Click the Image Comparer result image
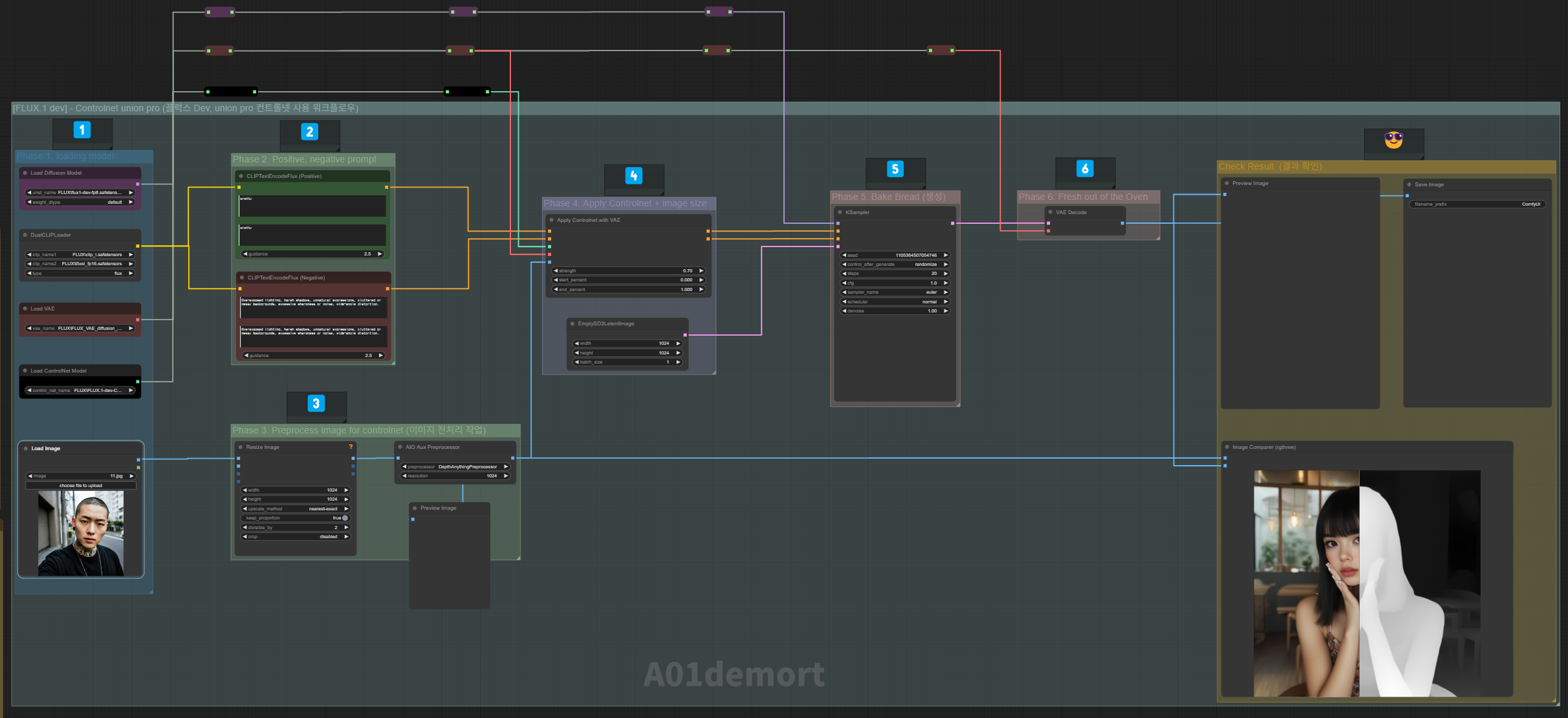Viewport: 1568px width, 718px height. (x=1366, y=583)
